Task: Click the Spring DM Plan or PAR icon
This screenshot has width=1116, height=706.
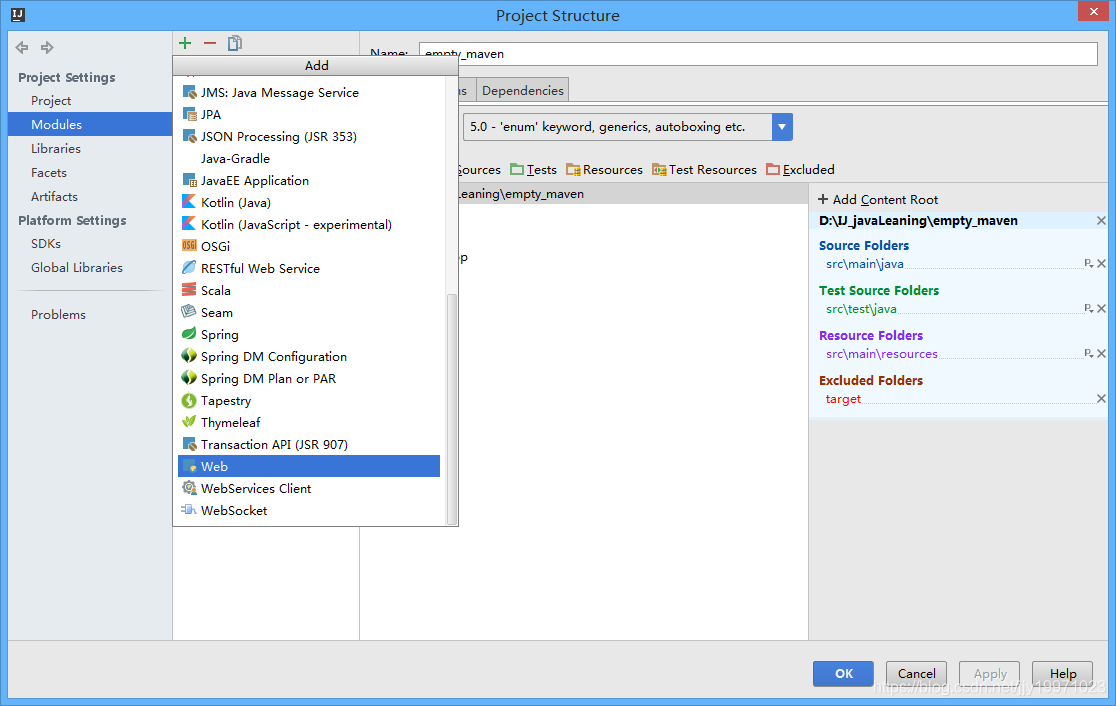Action: pos(189,378)
